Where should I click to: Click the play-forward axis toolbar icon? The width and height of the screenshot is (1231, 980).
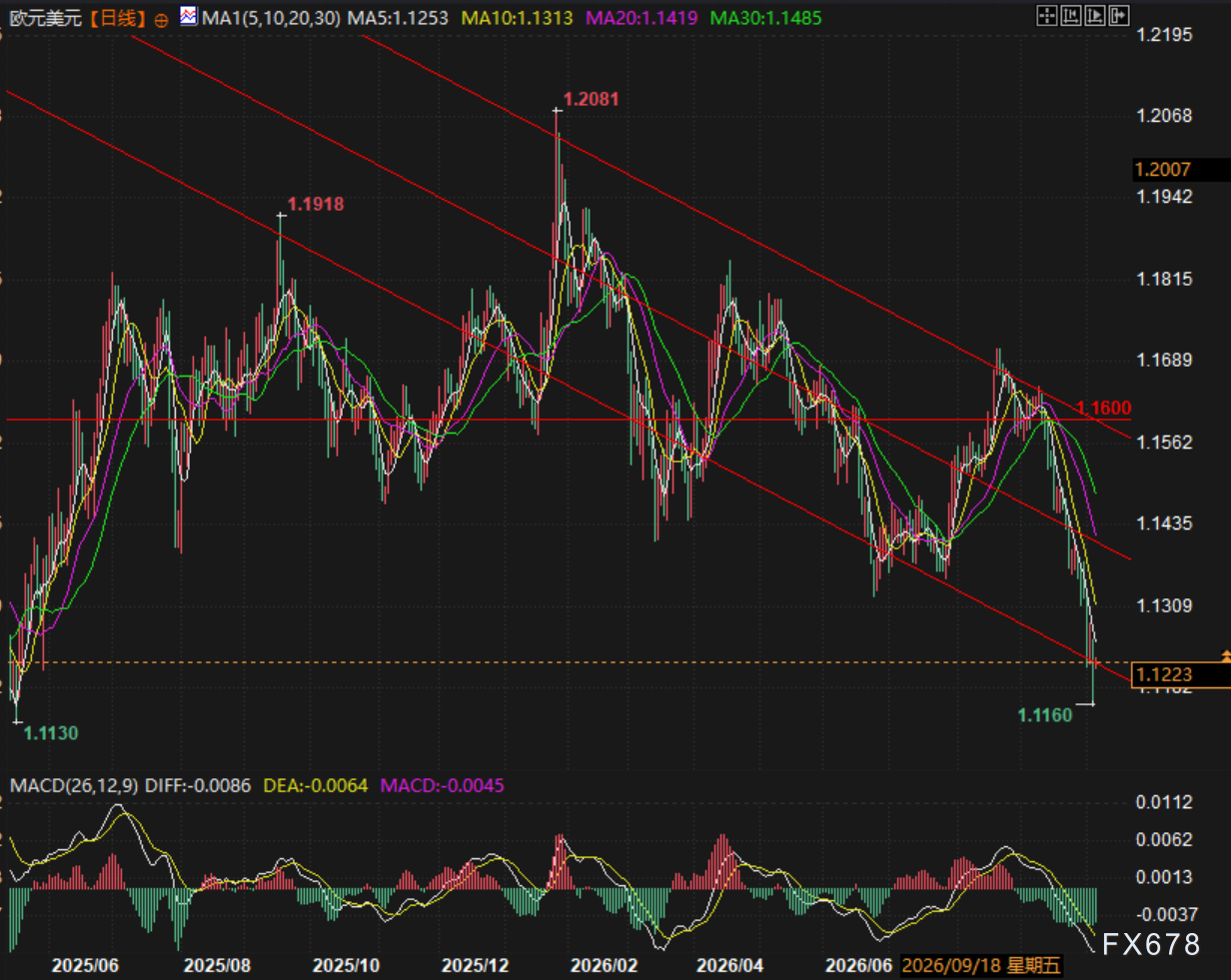(x=1095, y=15)
